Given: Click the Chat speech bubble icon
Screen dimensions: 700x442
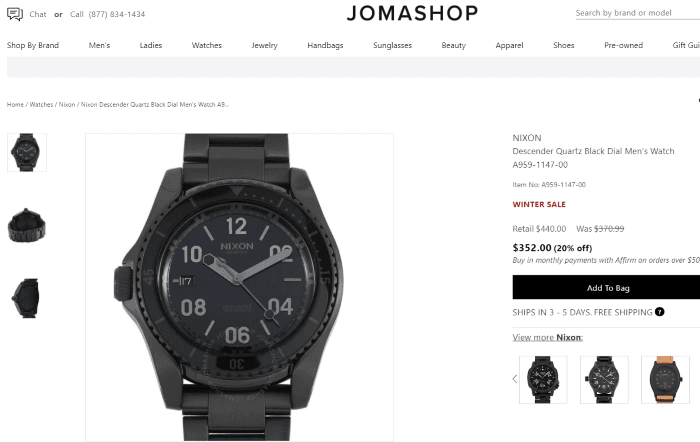Looking at the screenshot, I should click(15, 14).
